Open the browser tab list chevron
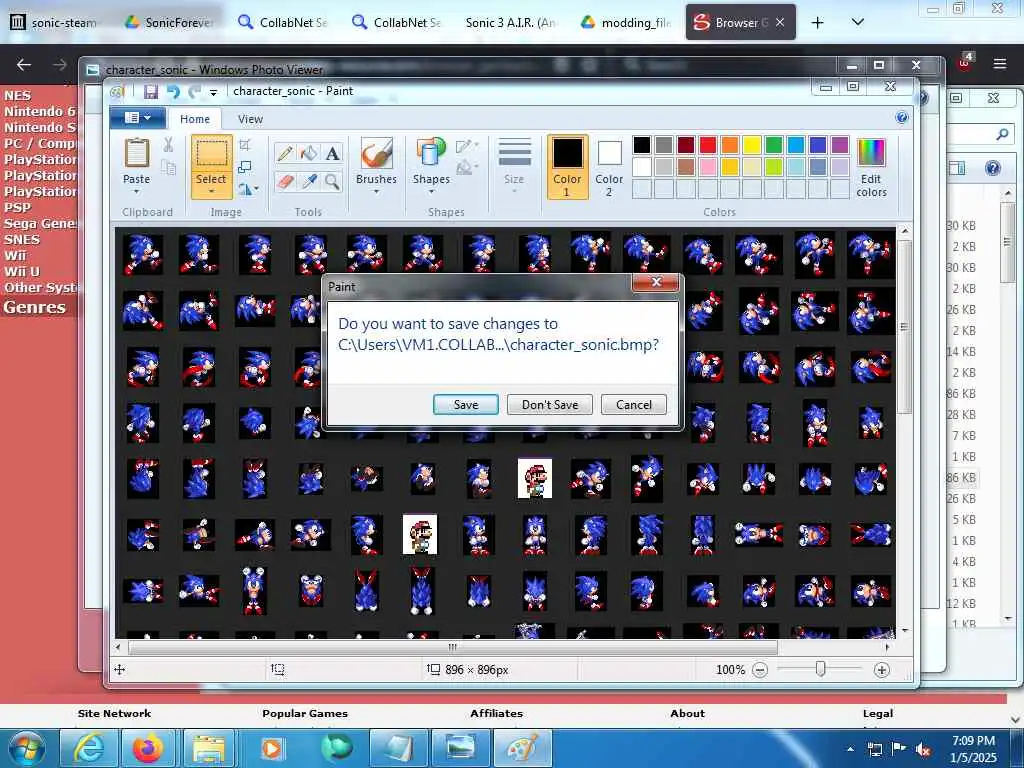The image size is (1024, 768). coord(858,22)
